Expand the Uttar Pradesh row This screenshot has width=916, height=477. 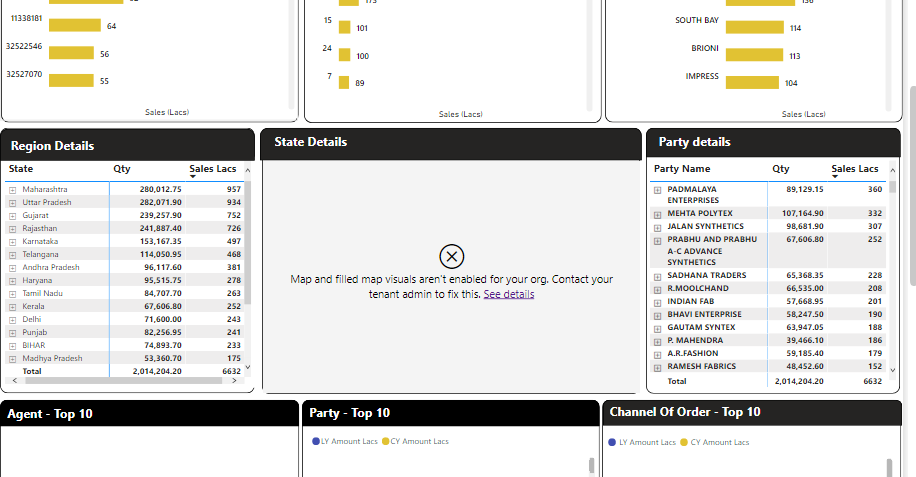(12, 203)
